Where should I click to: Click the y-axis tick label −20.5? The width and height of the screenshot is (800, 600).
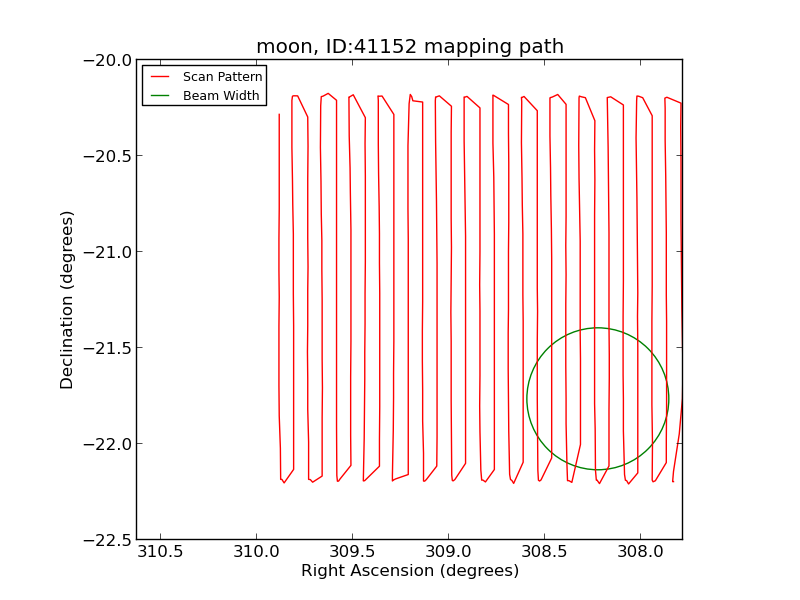pyautogui.click(x=107, y=156)
